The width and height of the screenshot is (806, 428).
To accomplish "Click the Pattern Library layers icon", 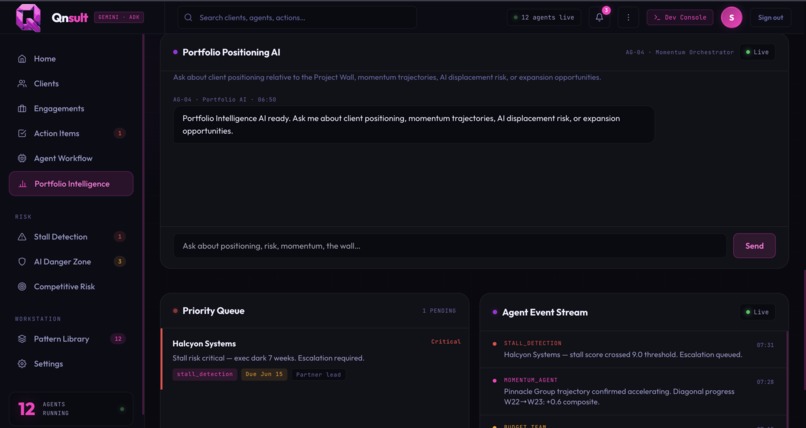I will tap(22, 339).
